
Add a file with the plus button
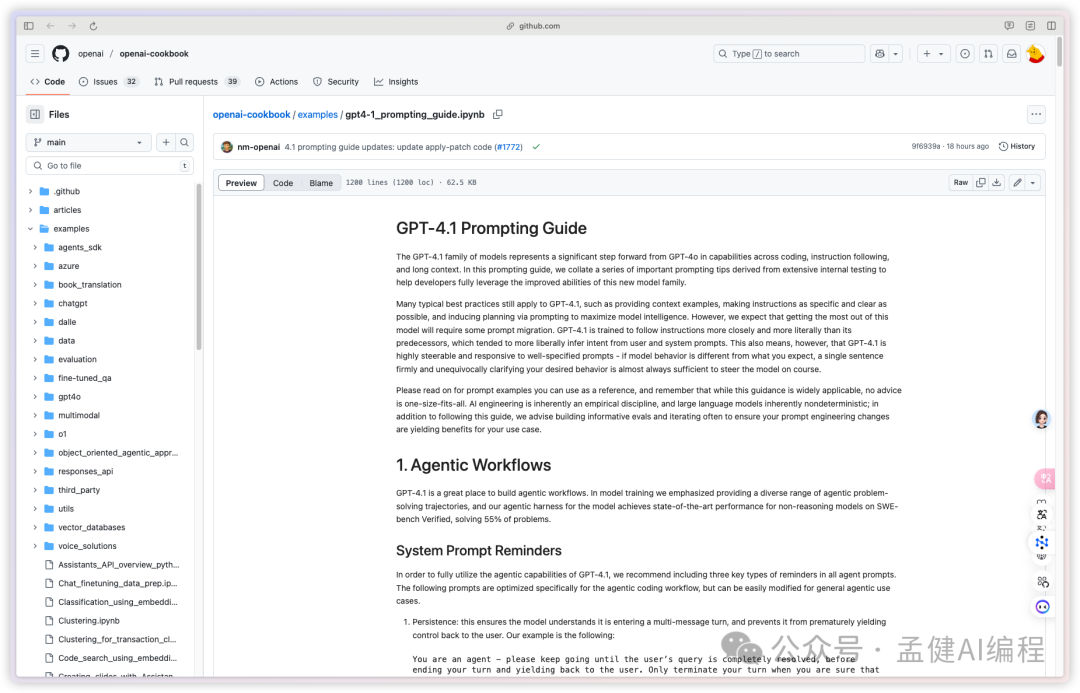tap(166, 143)
